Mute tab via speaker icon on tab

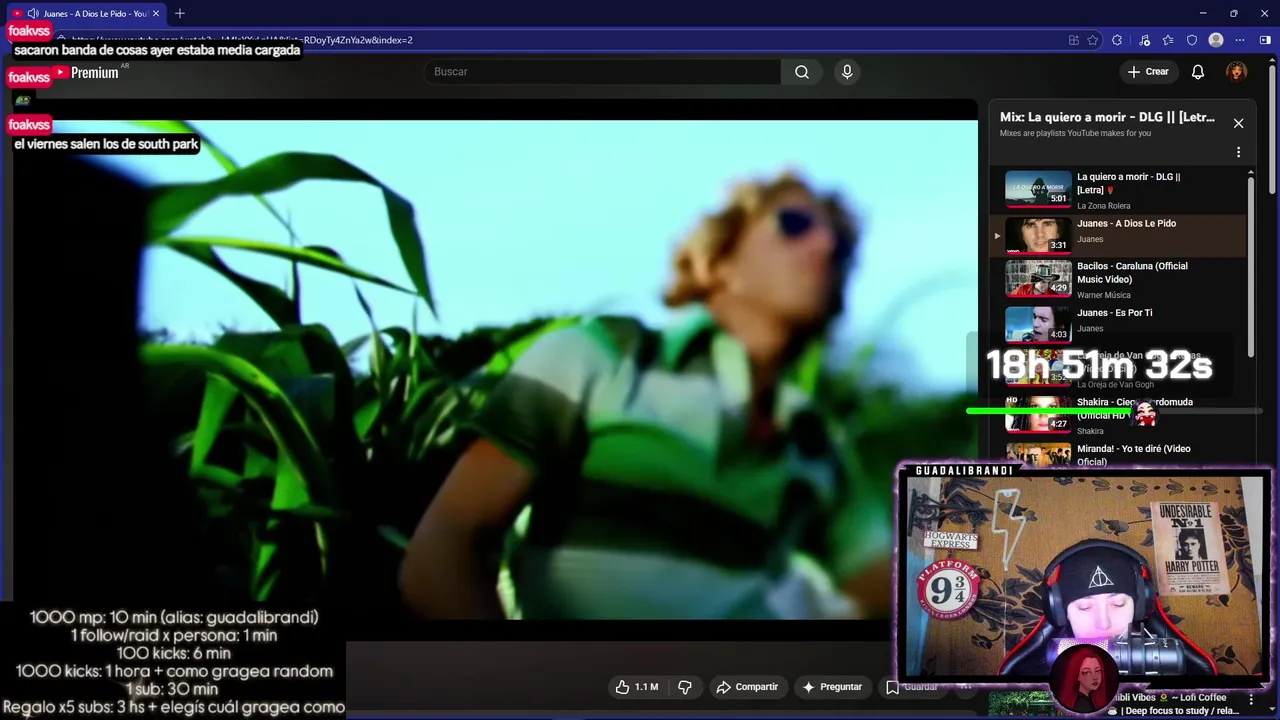coord(33,13)
